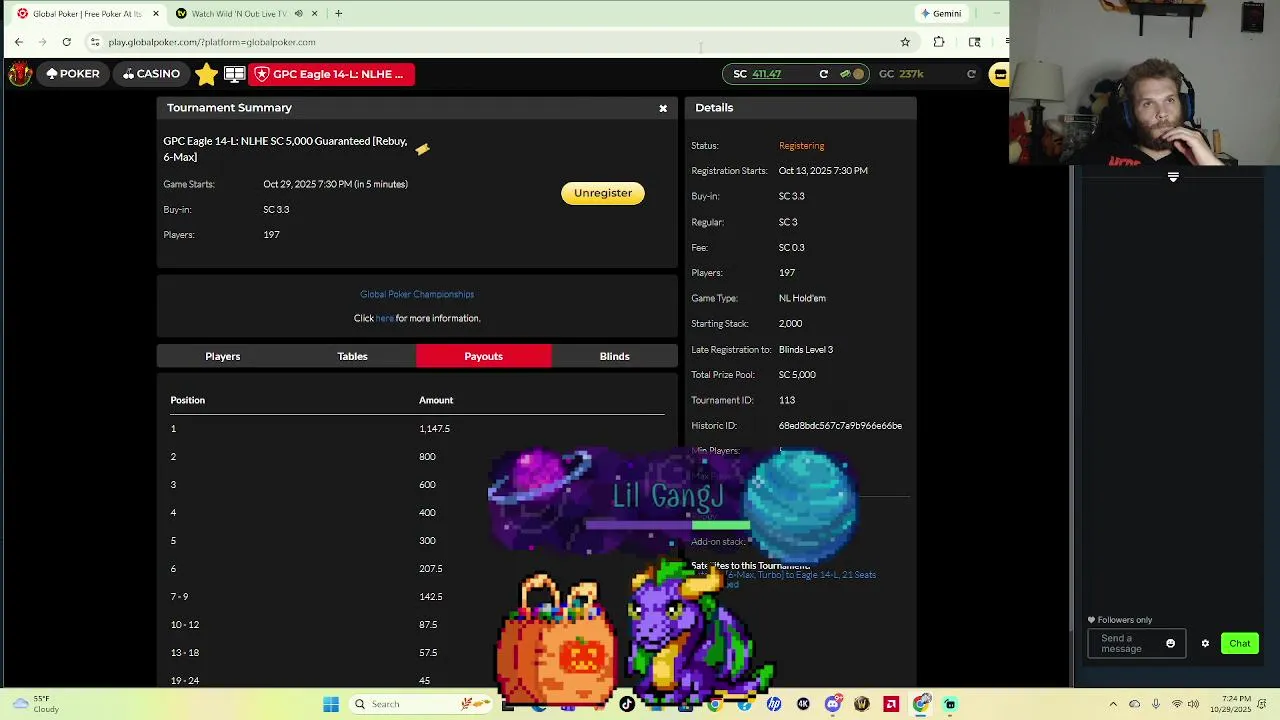Open the 4K app in taskbar
The image size is (1280, 720).
pos(803,704)
